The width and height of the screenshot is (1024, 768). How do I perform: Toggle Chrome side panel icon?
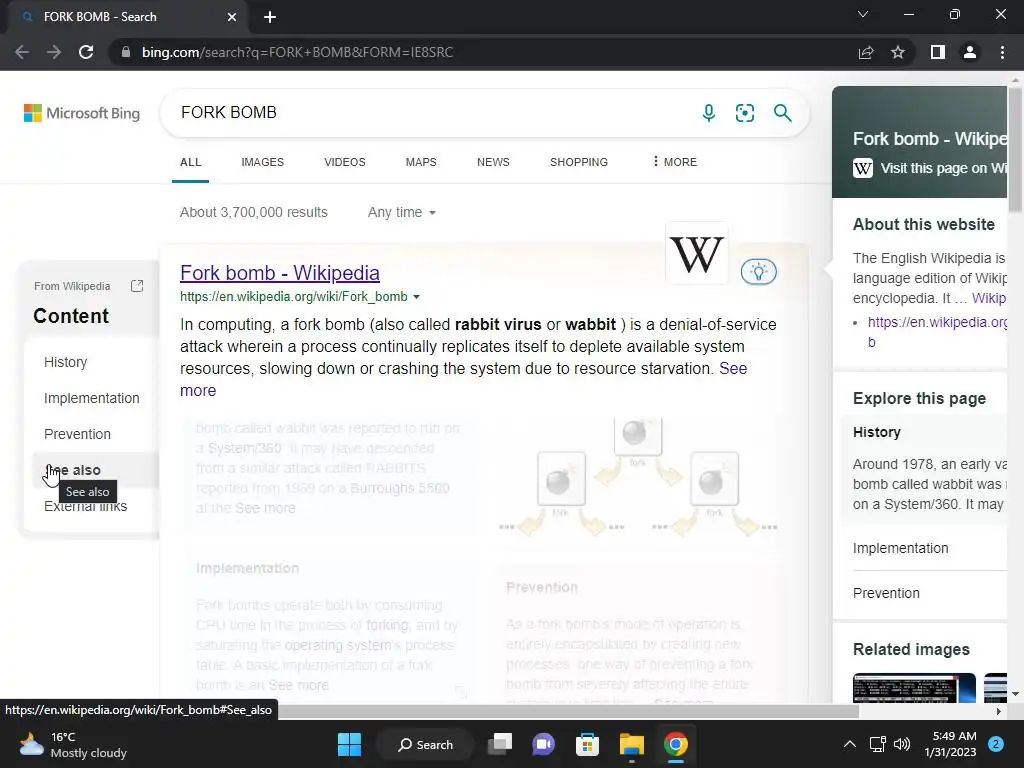click(x=938, y=52)
